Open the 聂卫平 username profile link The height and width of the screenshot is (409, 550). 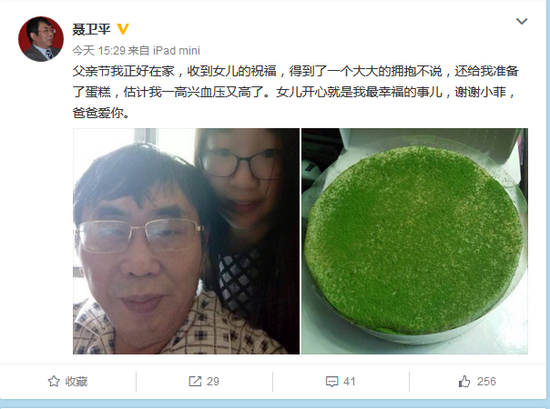pos(92,29)
